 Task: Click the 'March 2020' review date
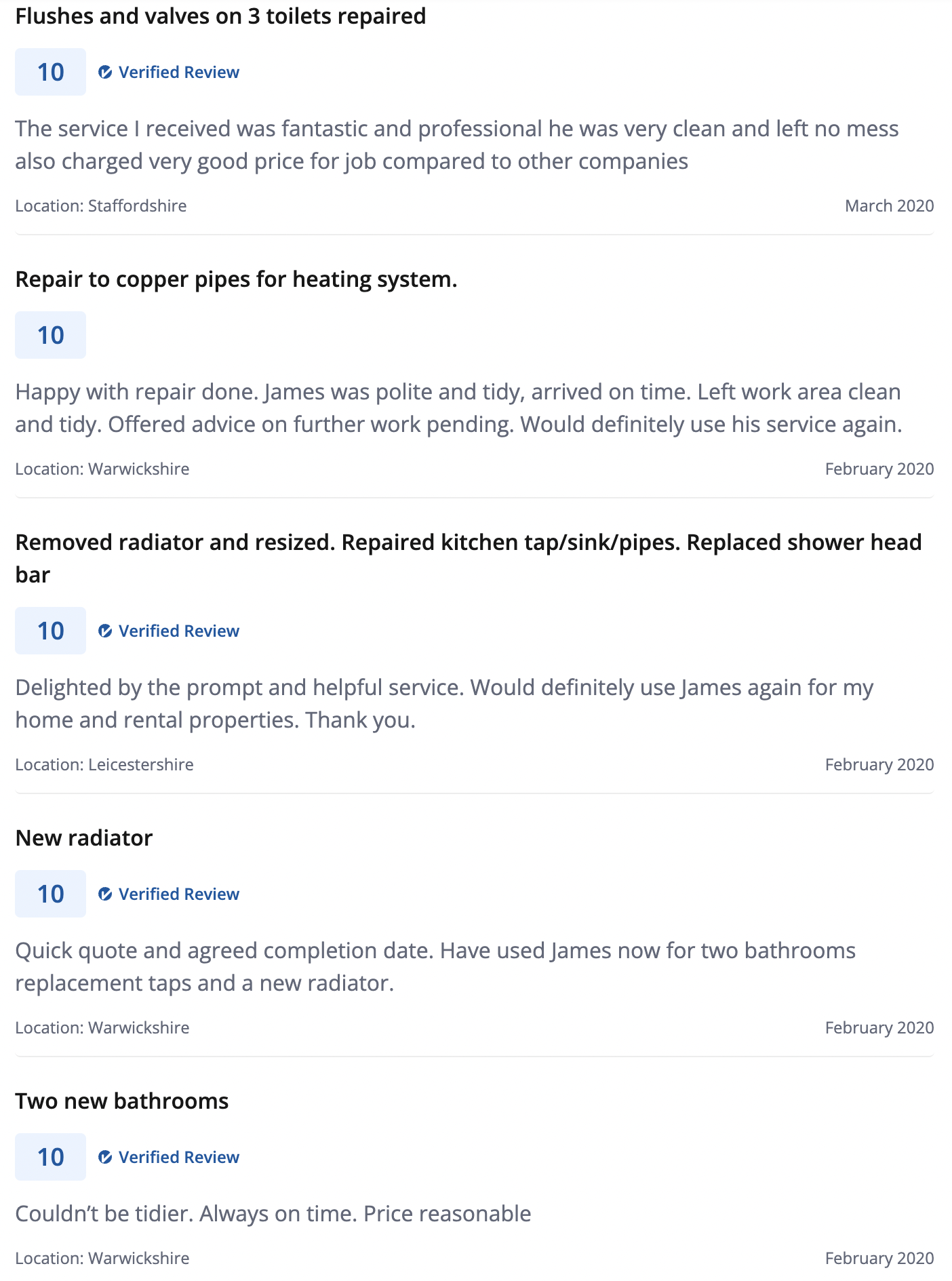coord(889,205)
